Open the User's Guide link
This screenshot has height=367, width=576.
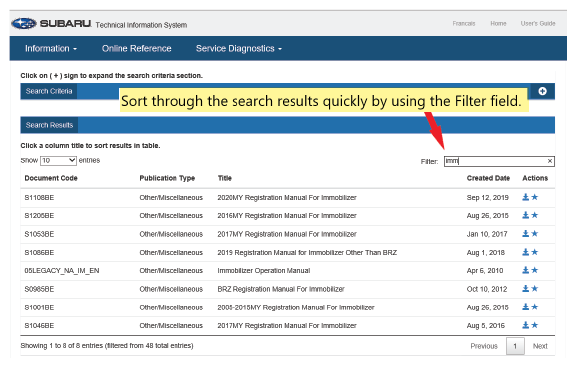click(x=538, y=24)
